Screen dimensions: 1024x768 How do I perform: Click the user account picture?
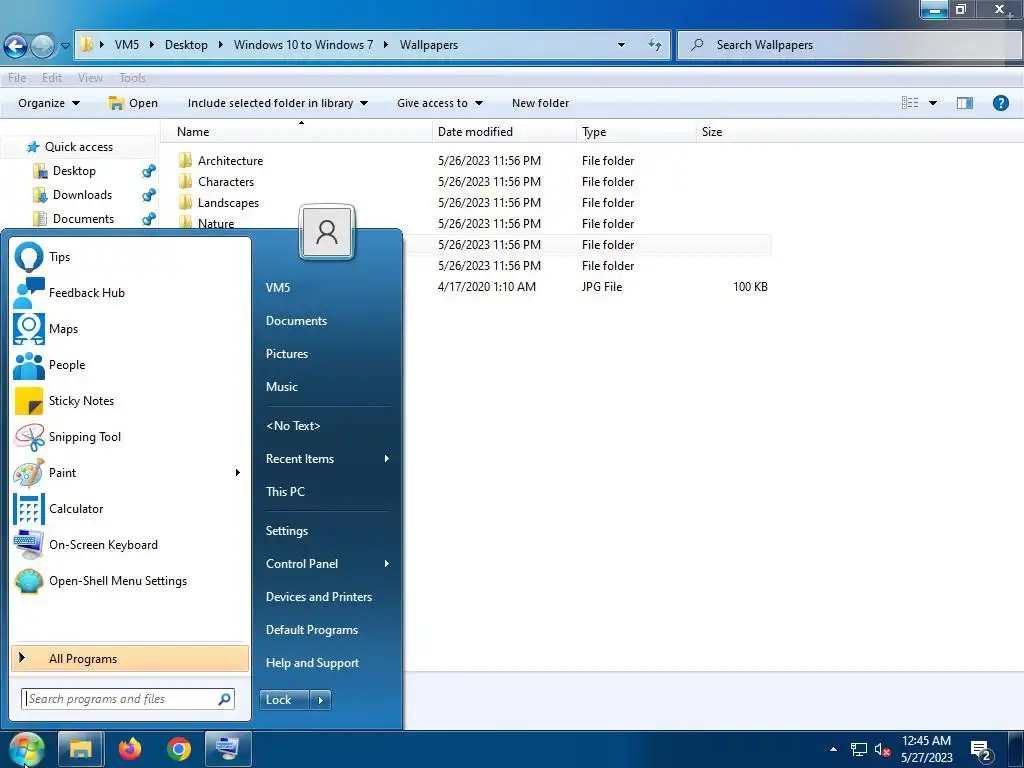pyautogui.click(x=327, y=232)
